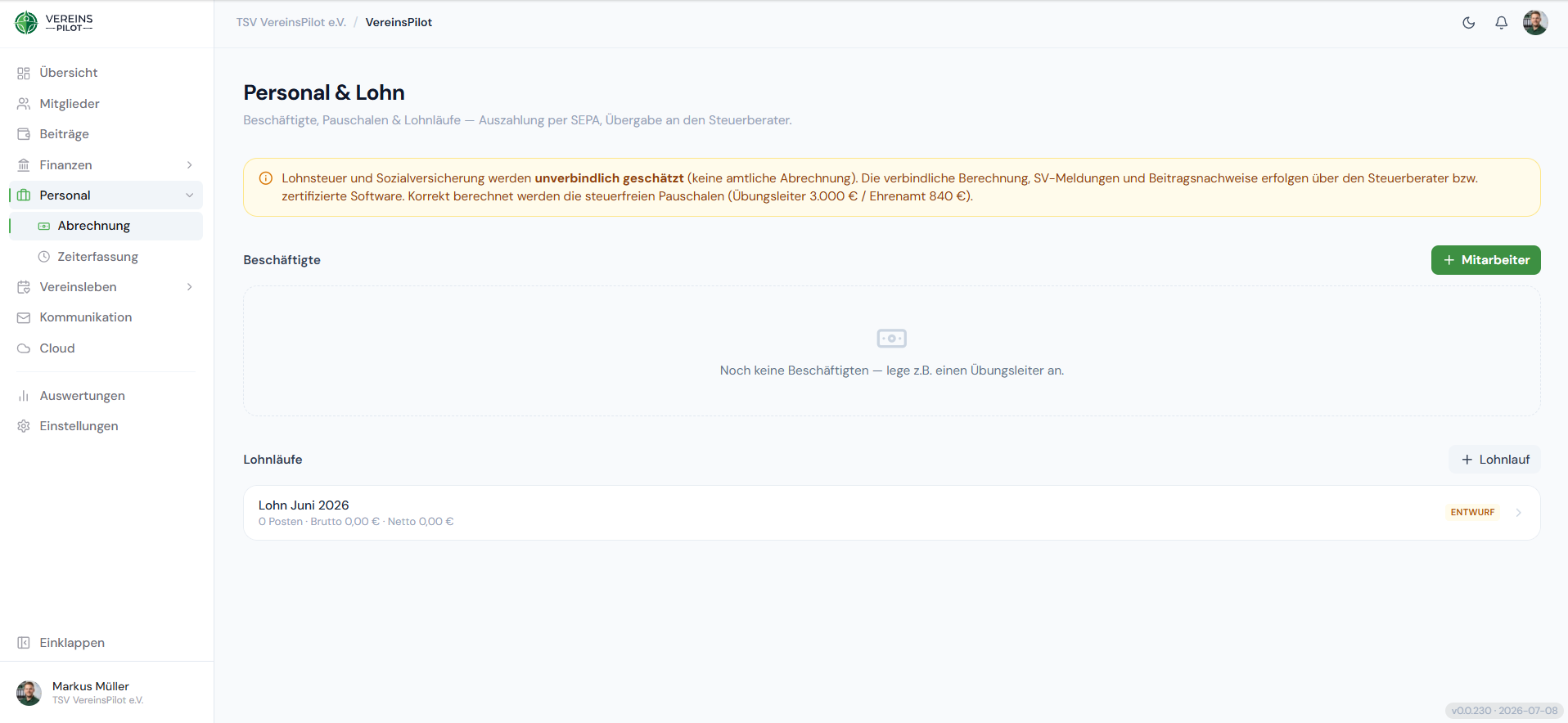Click the Auswertungen bar chart icon

click(24, 396)
